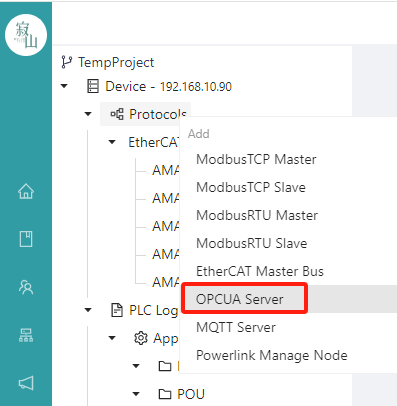Collapse the PLC Logic node arrow
The width and height of the screenshot is (397, 406).
point(88,310)
